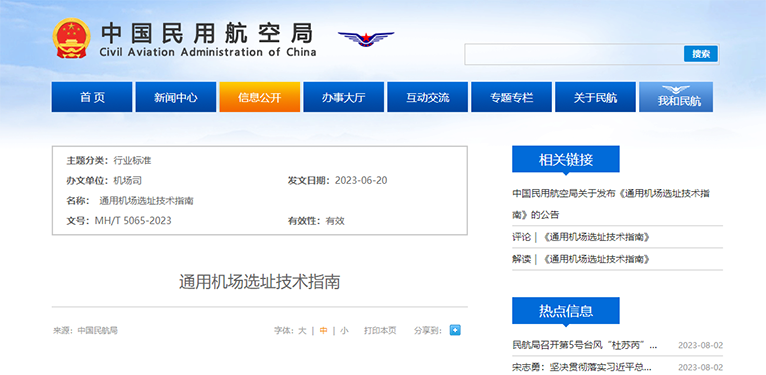Open 信息公开 navigation tab
This screenshot has height=375, width=766.
pos(260,97)
